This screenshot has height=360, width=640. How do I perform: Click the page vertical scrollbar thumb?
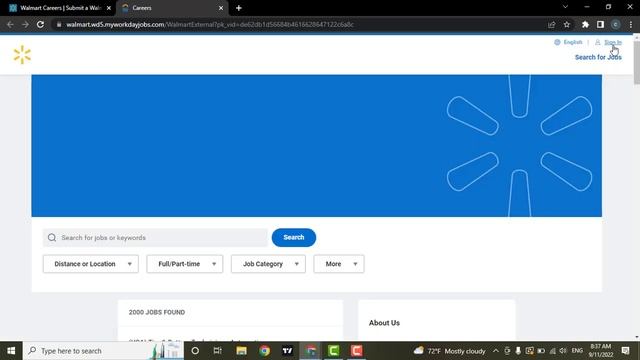[x=637, y=61]
